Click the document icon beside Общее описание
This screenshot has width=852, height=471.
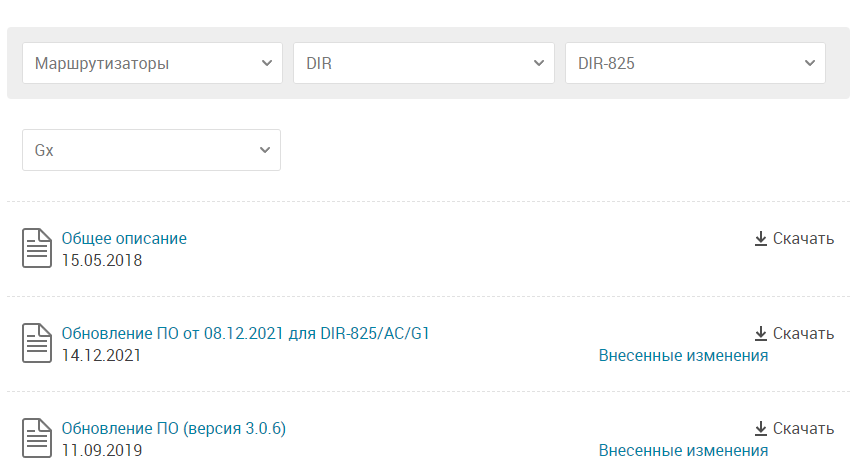tap(37, 248)
